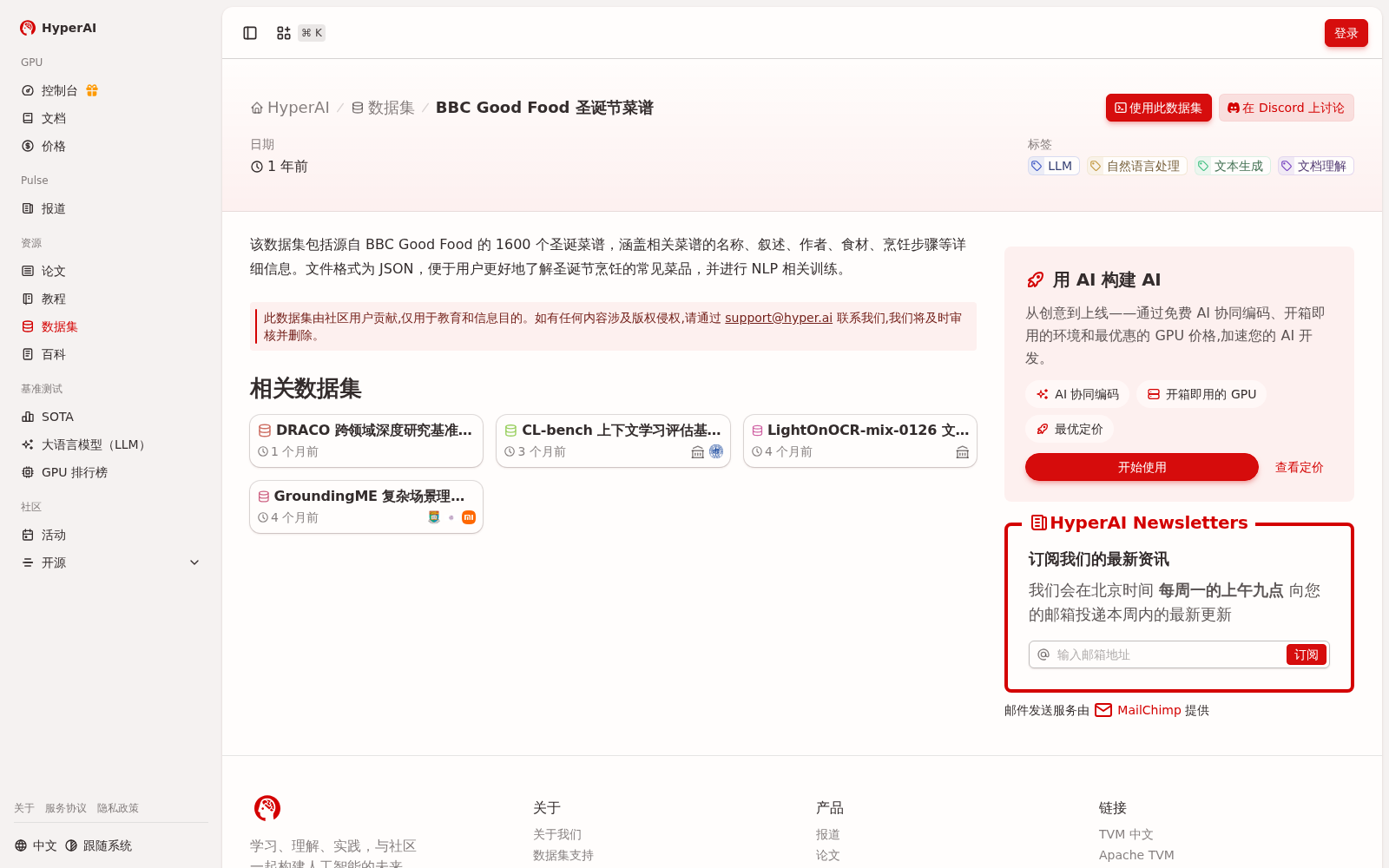Viewport: 1389px width, 868px height.
Task: Open the 跟随系统 theme selector
Action: coord(98,845)
